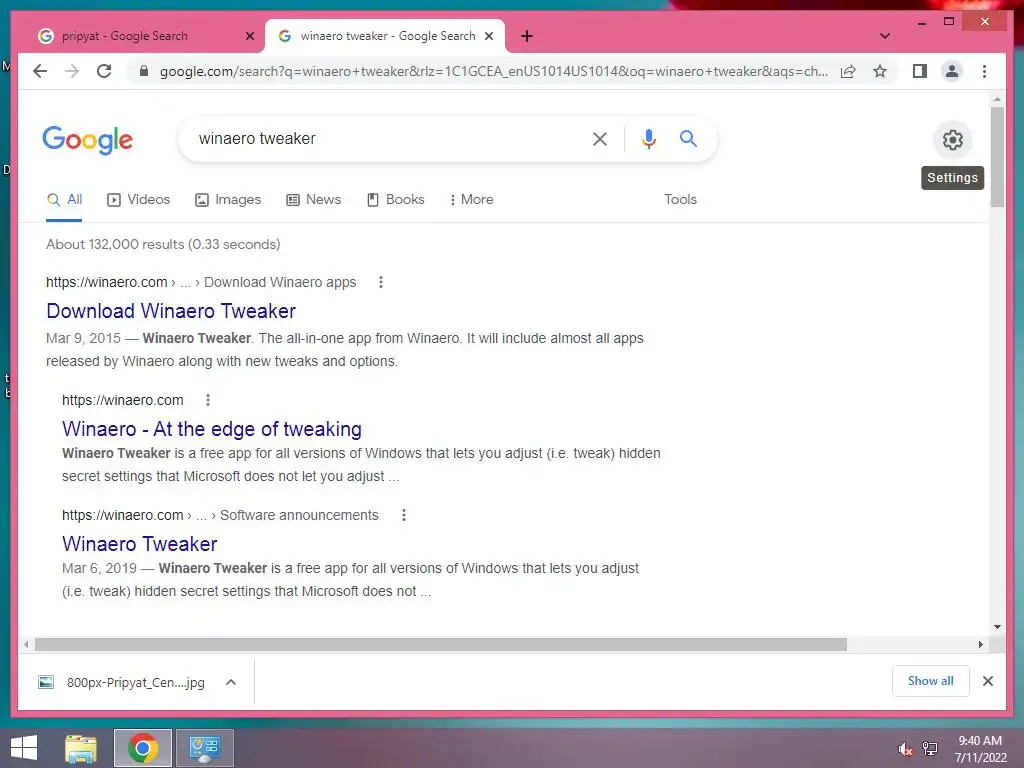Expand options for downloaded Pripyat jpg
Viewport: 1024px width, 768px height.
pyautogui.click(x=231, y=682)
